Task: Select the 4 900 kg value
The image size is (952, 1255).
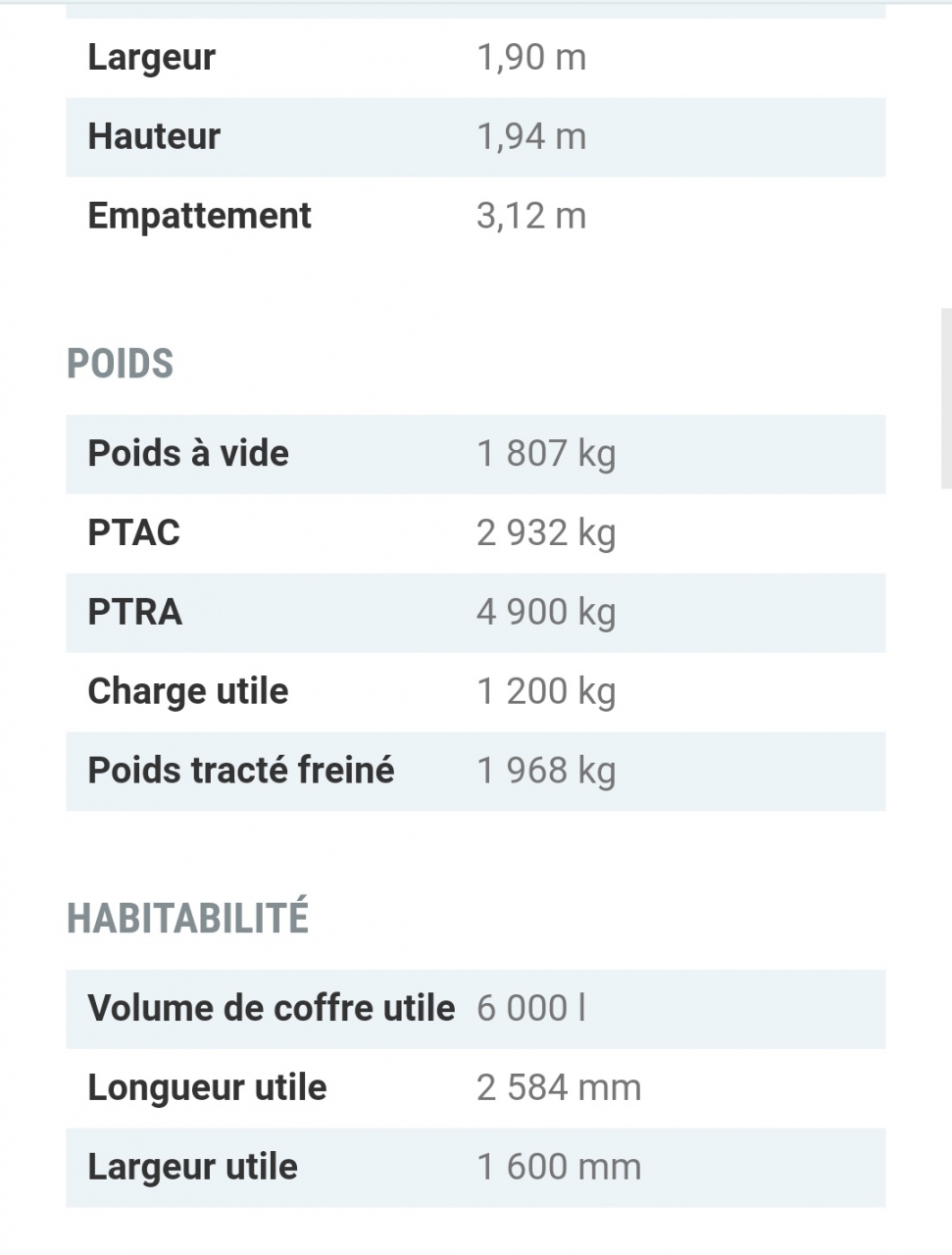Action: [x=546, y=613]
